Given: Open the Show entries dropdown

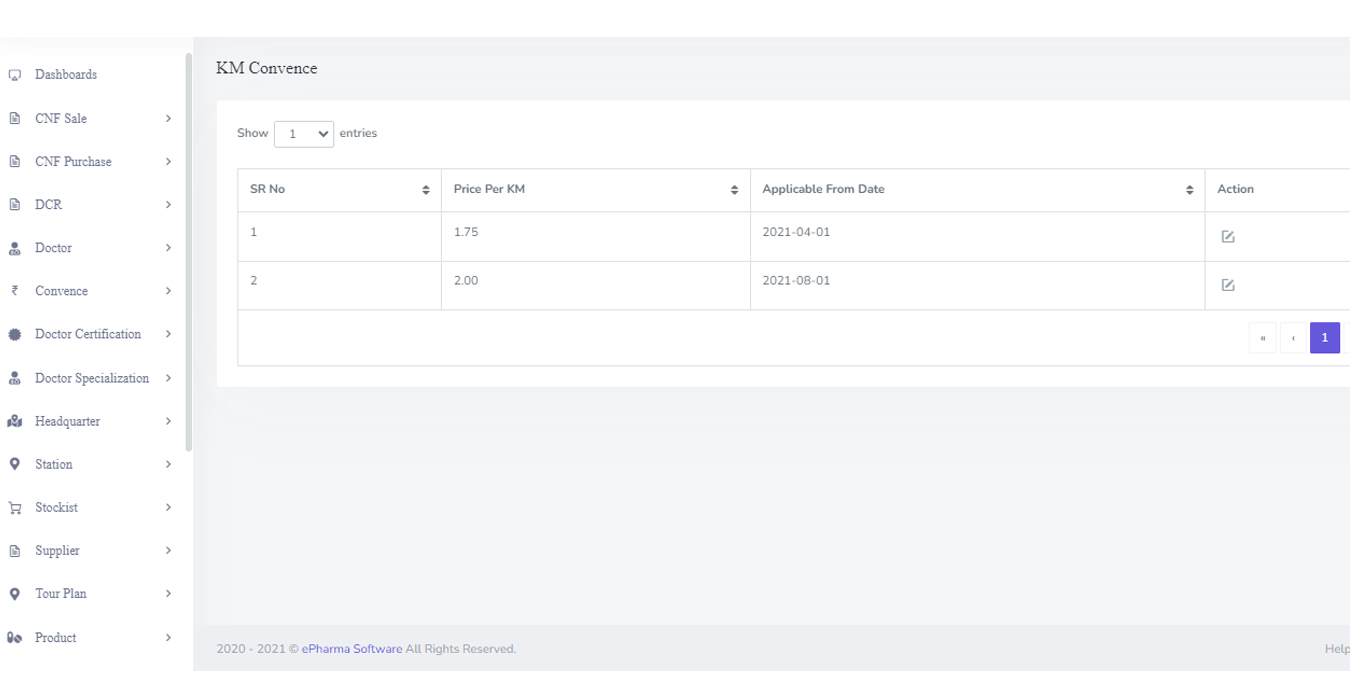Looking at the screenshot, I should tap(304, 134).
